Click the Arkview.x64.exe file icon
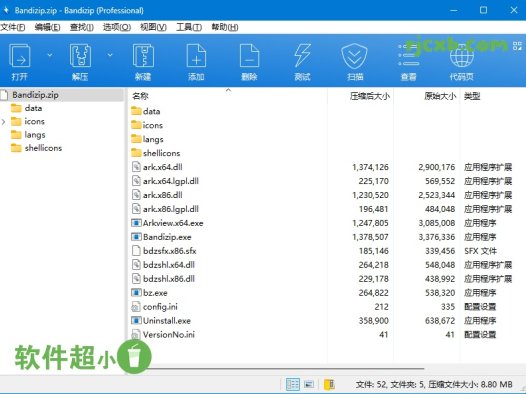This screenshot has height=394, width=526. pyautogui.click(x=136, y=223)
